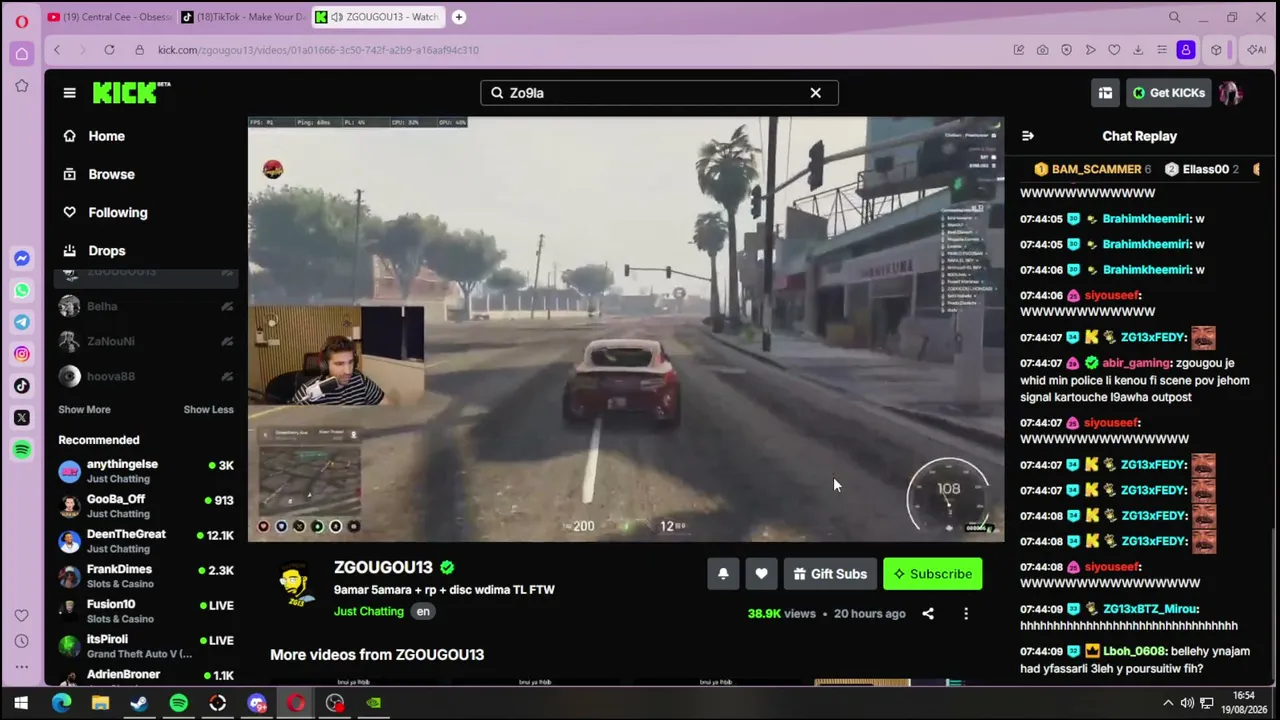Reload the current page
Viewport: 1280px width, 720px height.
[109, 50]
